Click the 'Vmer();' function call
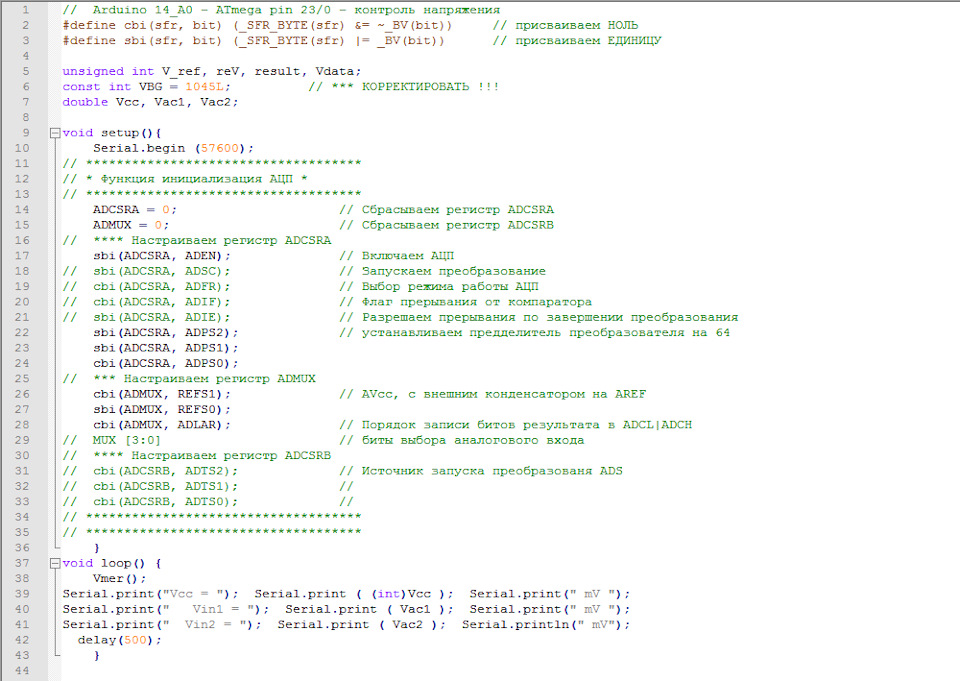This screenshot has height=681, width=960. click(119, 579)
